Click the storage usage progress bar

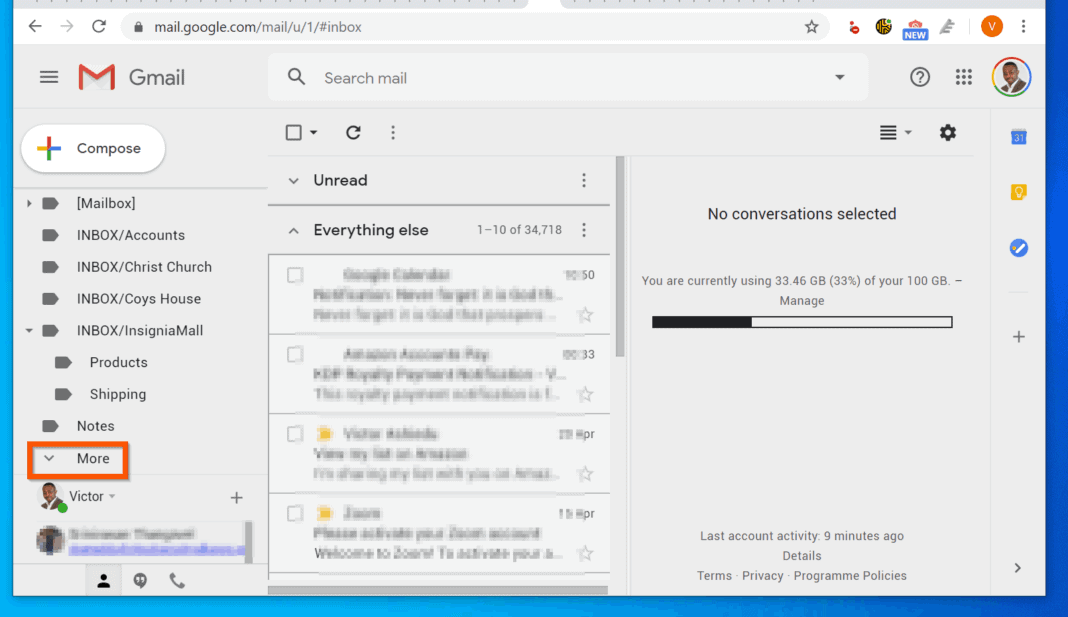801,321
